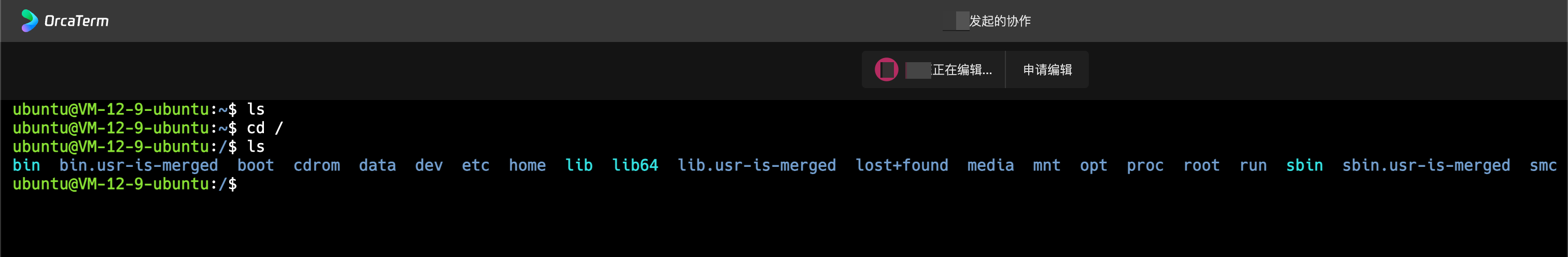The height and width of the screenshot is (257, 1568).
Task: Click the 'bin.usr-is-merged' entry
Action: [139, 165]
